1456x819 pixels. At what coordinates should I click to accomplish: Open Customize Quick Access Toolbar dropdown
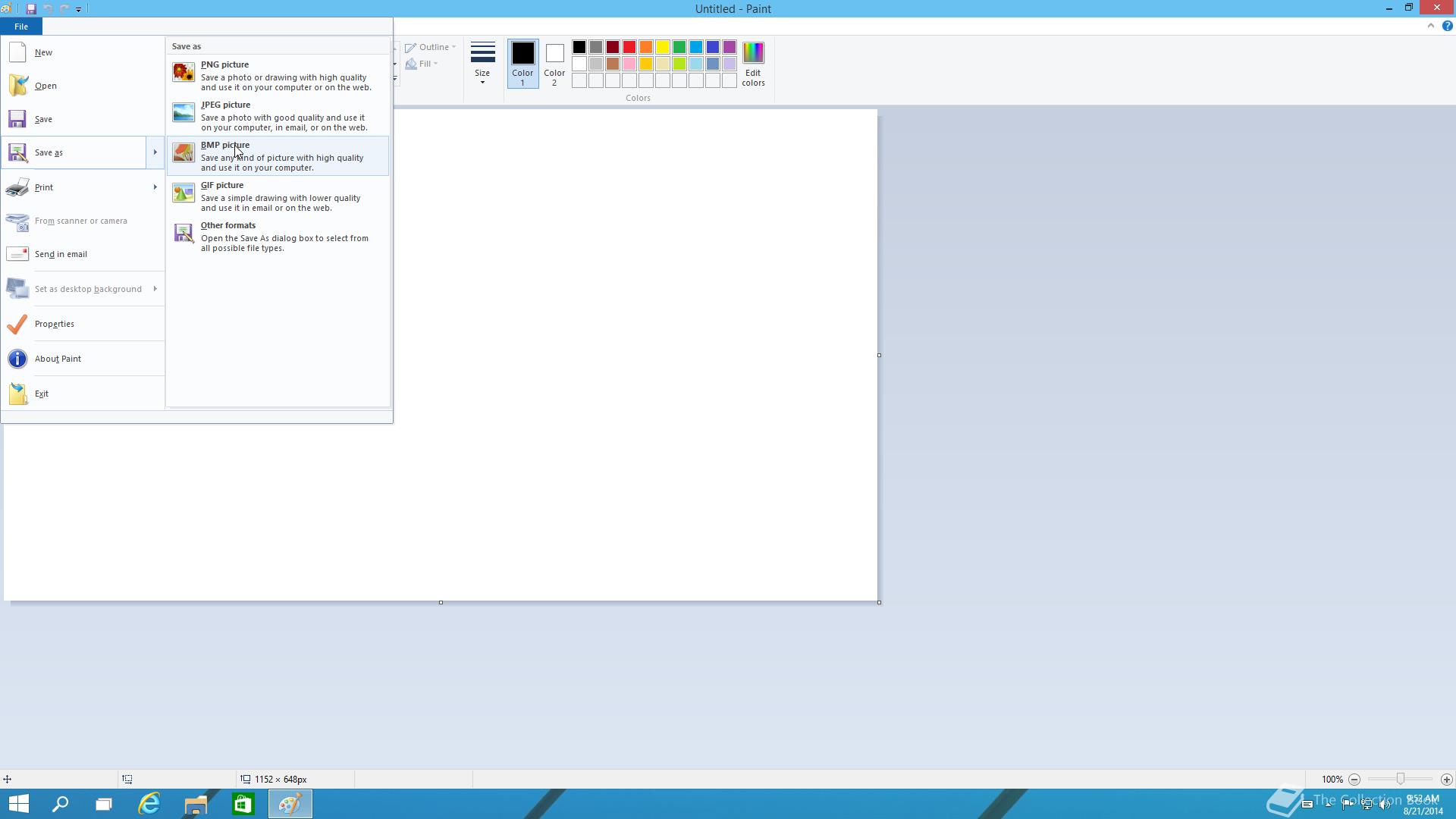click(x=78, y=9)
